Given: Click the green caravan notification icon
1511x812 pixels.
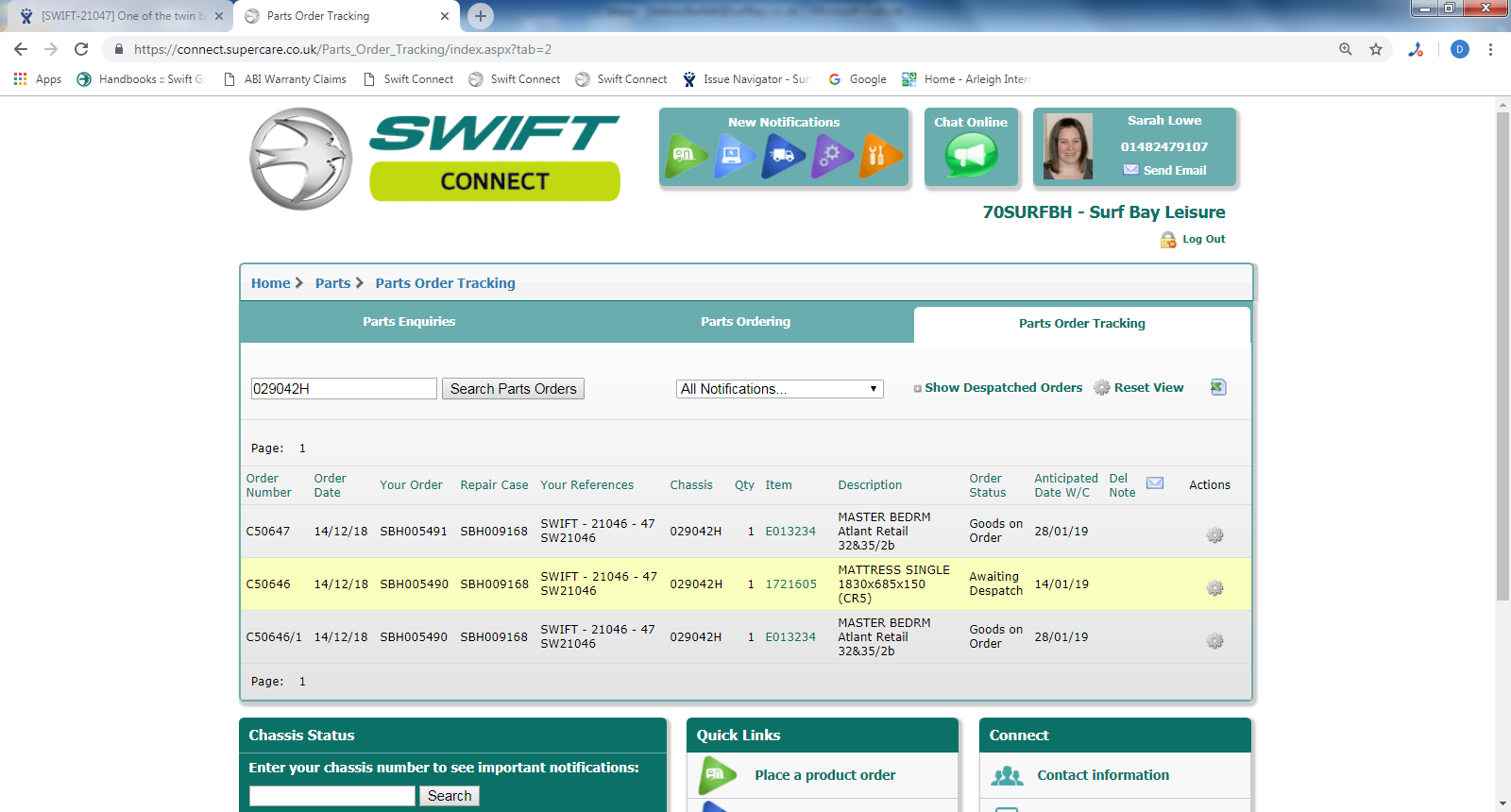Looking at the screenshot, I should click(x=686, y=156).
